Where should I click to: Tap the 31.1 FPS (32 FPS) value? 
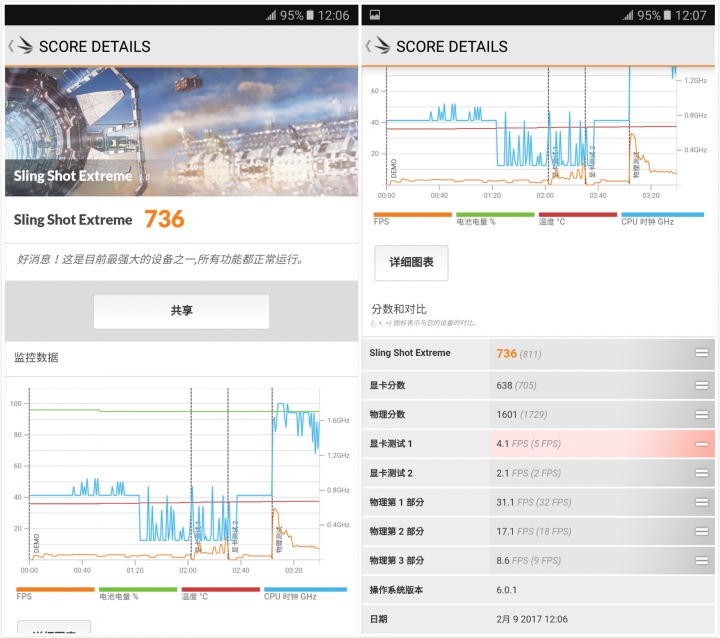[534, 502]
